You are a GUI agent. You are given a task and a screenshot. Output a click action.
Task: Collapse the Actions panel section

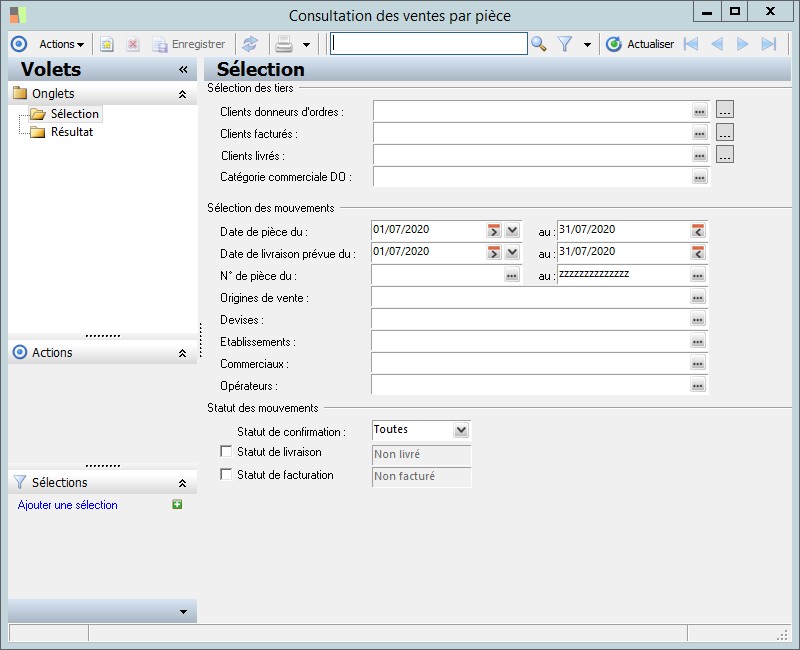[182, 353]
